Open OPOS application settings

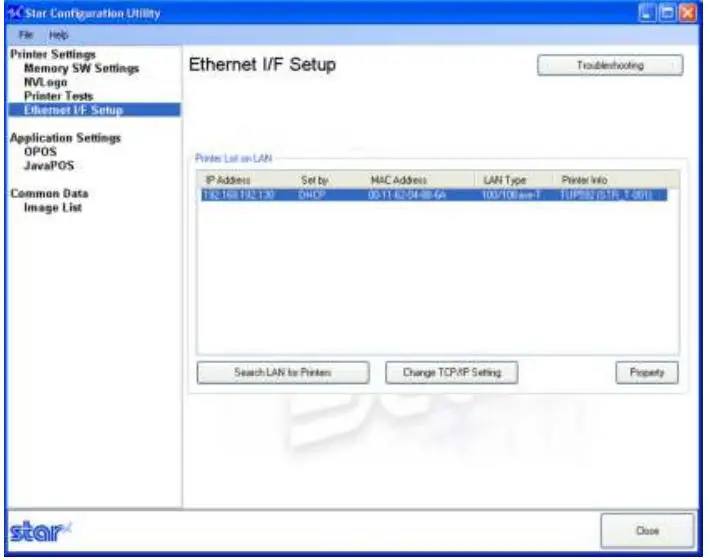[x=40, y=152]
